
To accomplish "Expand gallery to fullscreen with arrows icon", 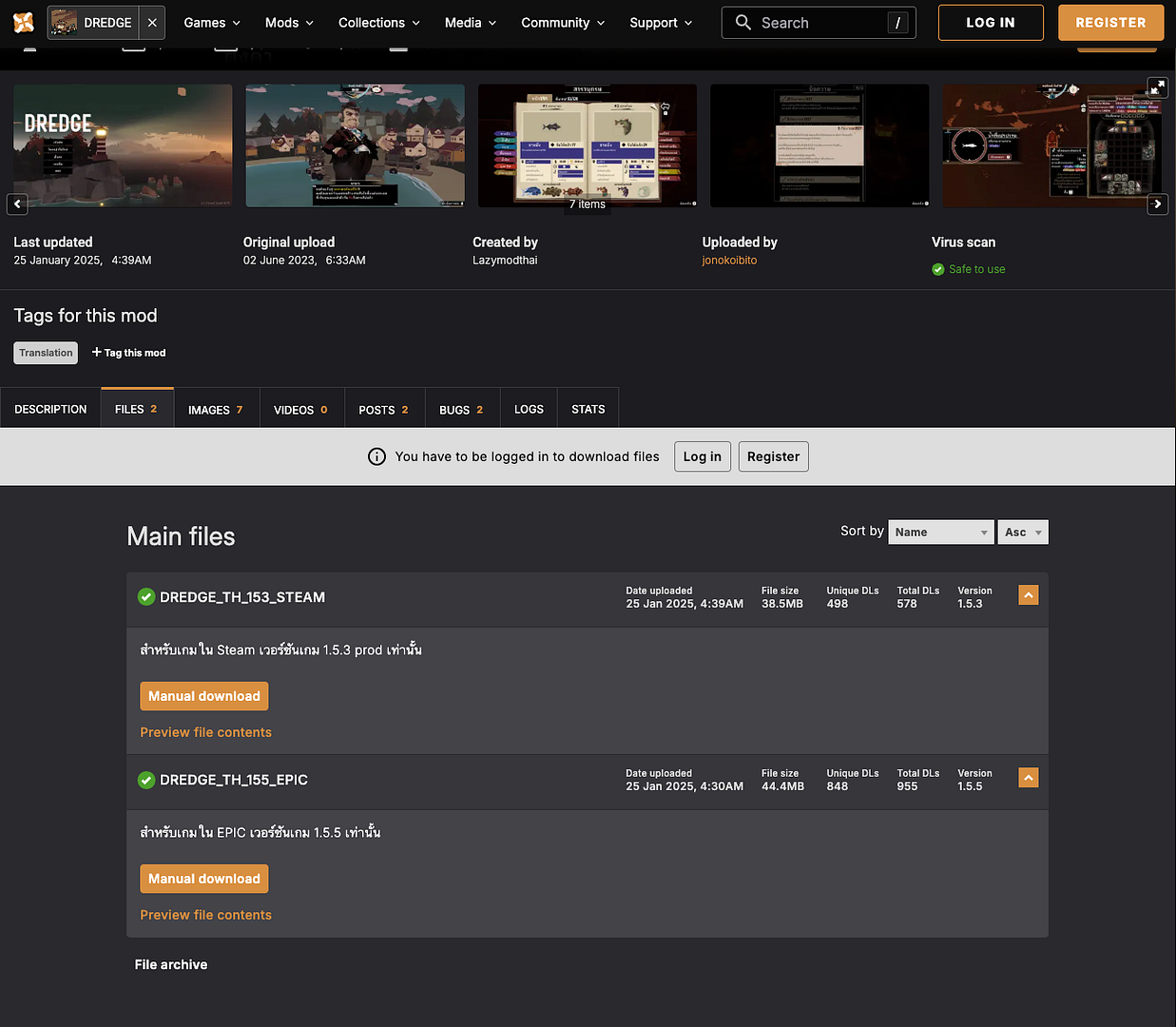I will tap(1157, 87).
